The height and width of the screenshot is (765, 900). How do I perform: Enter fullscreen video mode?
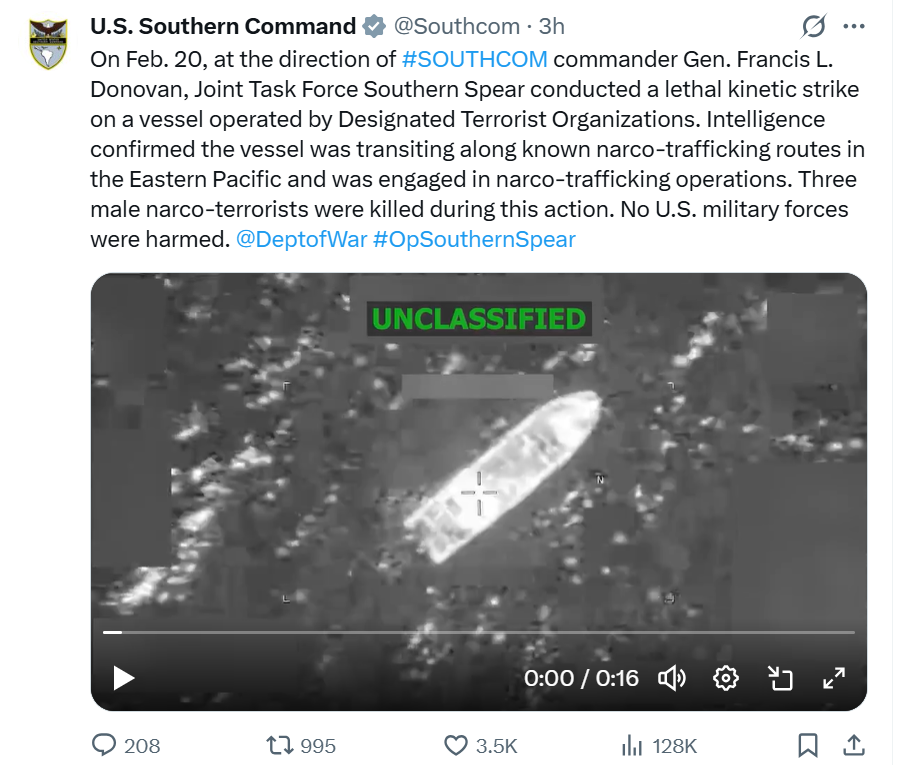coord(833,678)
